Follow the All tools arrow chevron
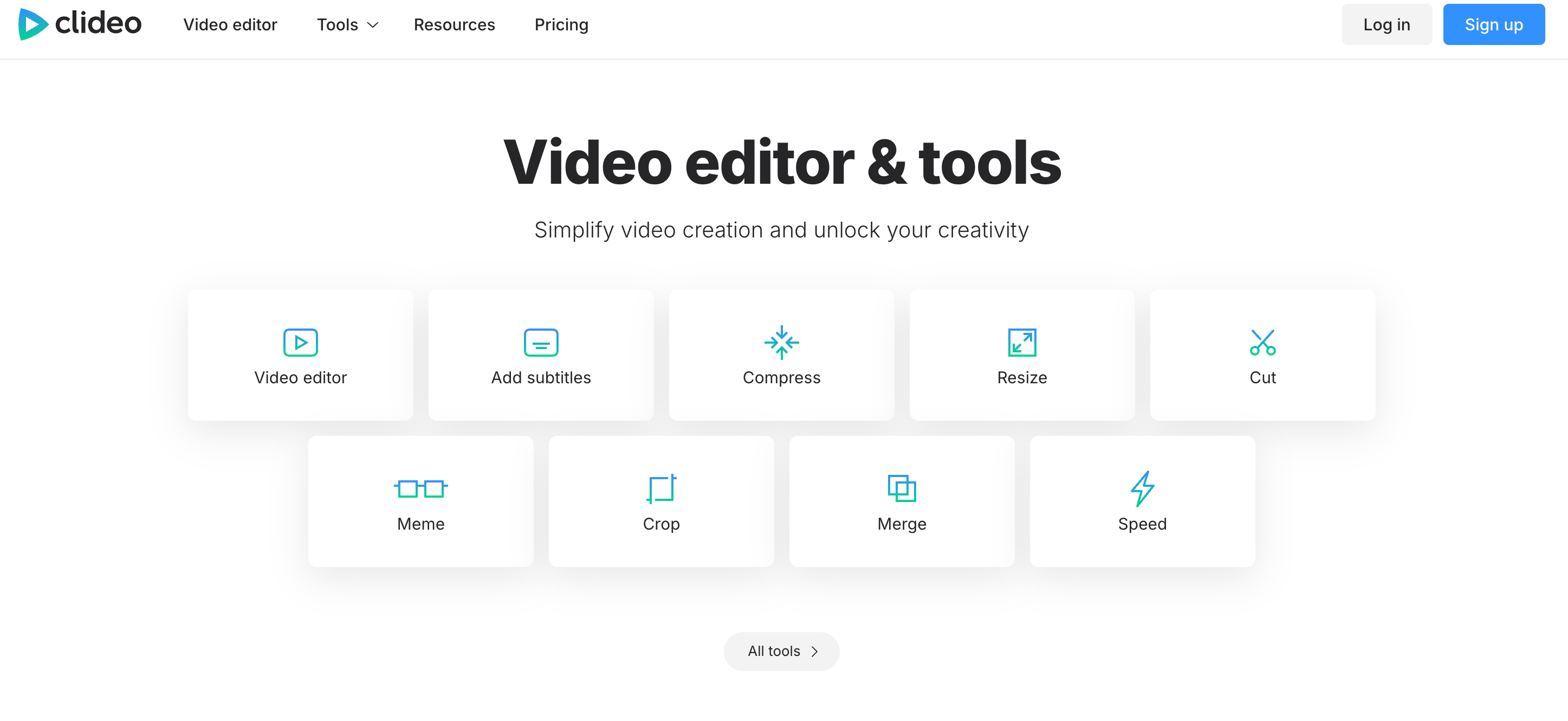Image resolution: width=1568 pixels, height=721 pixels. (814, 652)
